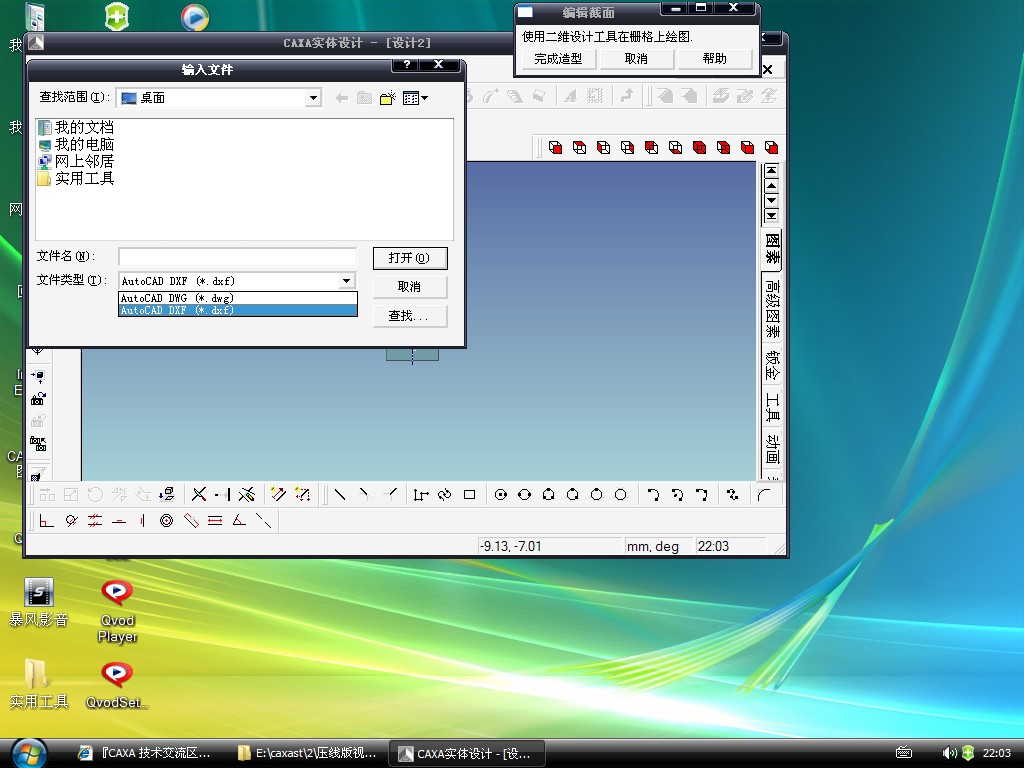
Task: Create a new folder in dialog
Action: (x=388, y=98)
